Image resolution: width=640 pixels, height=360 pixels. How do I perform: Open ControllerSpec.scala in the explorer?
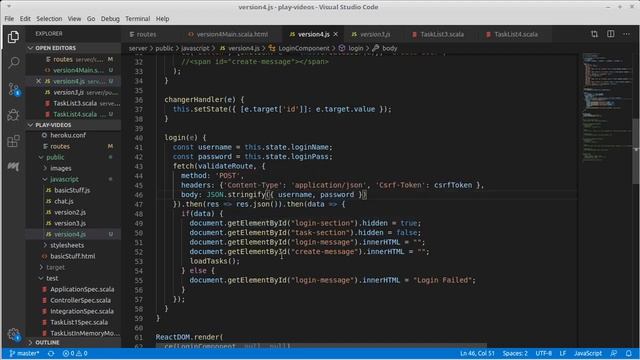coord(80,300)
